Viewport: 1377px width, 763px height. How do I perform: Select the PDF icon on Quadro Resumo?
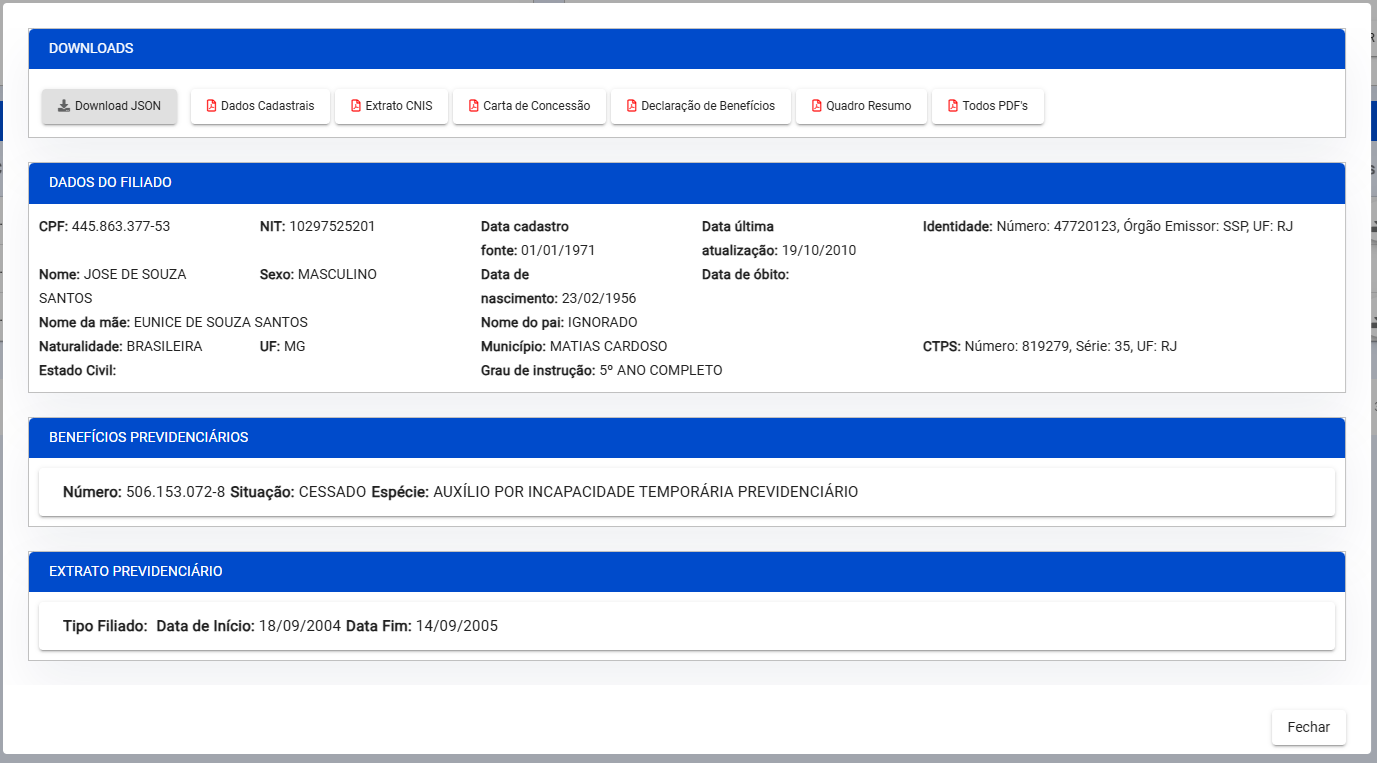(x=816, y=106)
